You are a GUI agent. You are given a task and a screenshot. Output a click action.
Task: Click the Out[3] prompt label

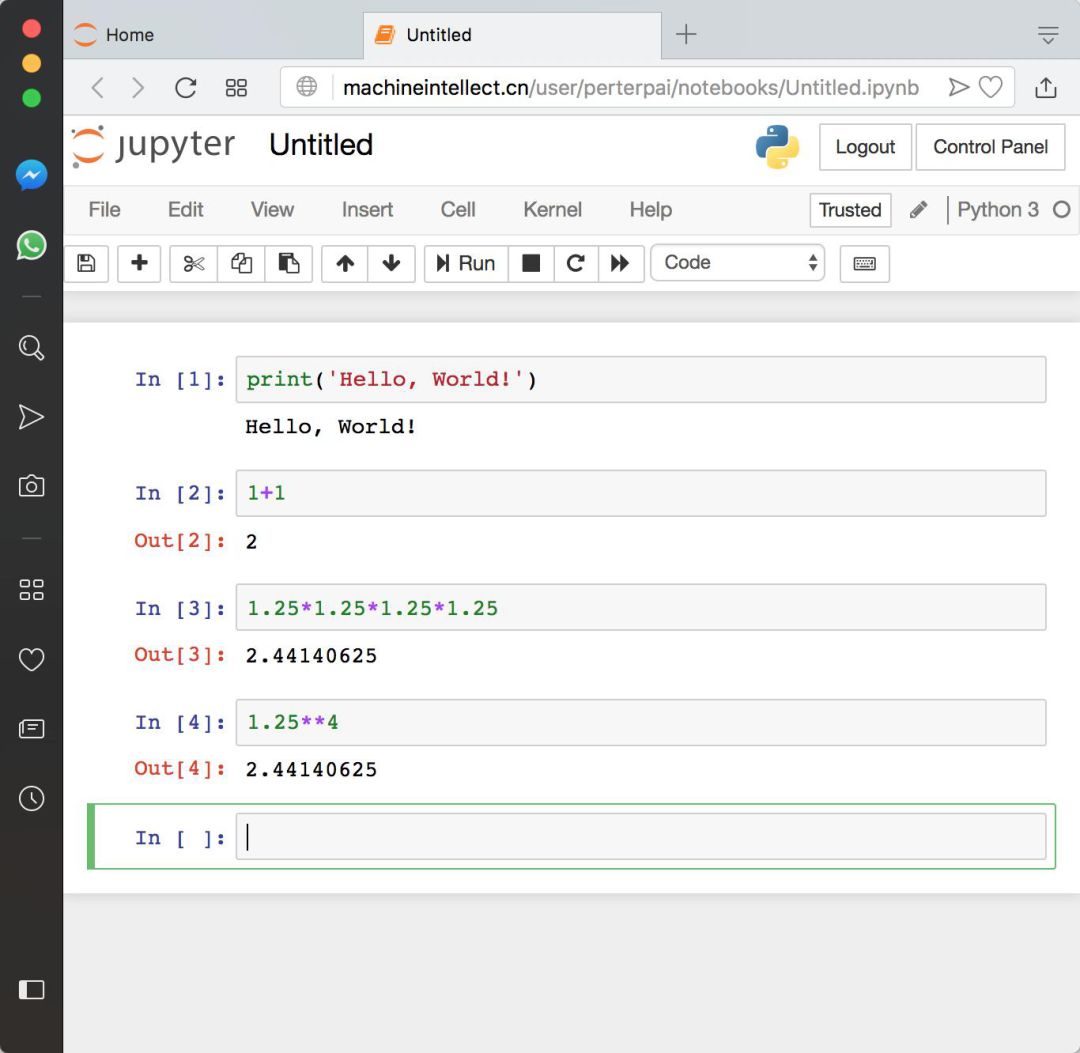click(x=179, y=655)
